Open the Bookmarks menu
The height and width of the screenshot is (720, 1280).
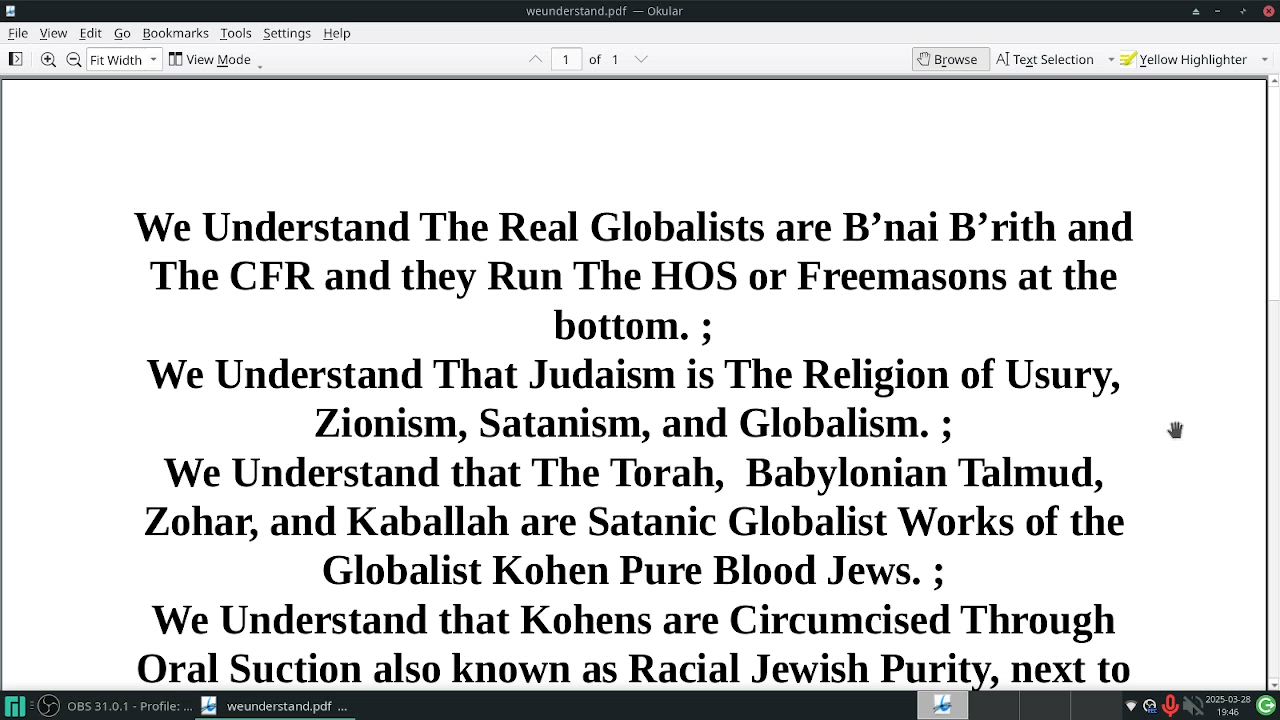[x=175, y=33]
